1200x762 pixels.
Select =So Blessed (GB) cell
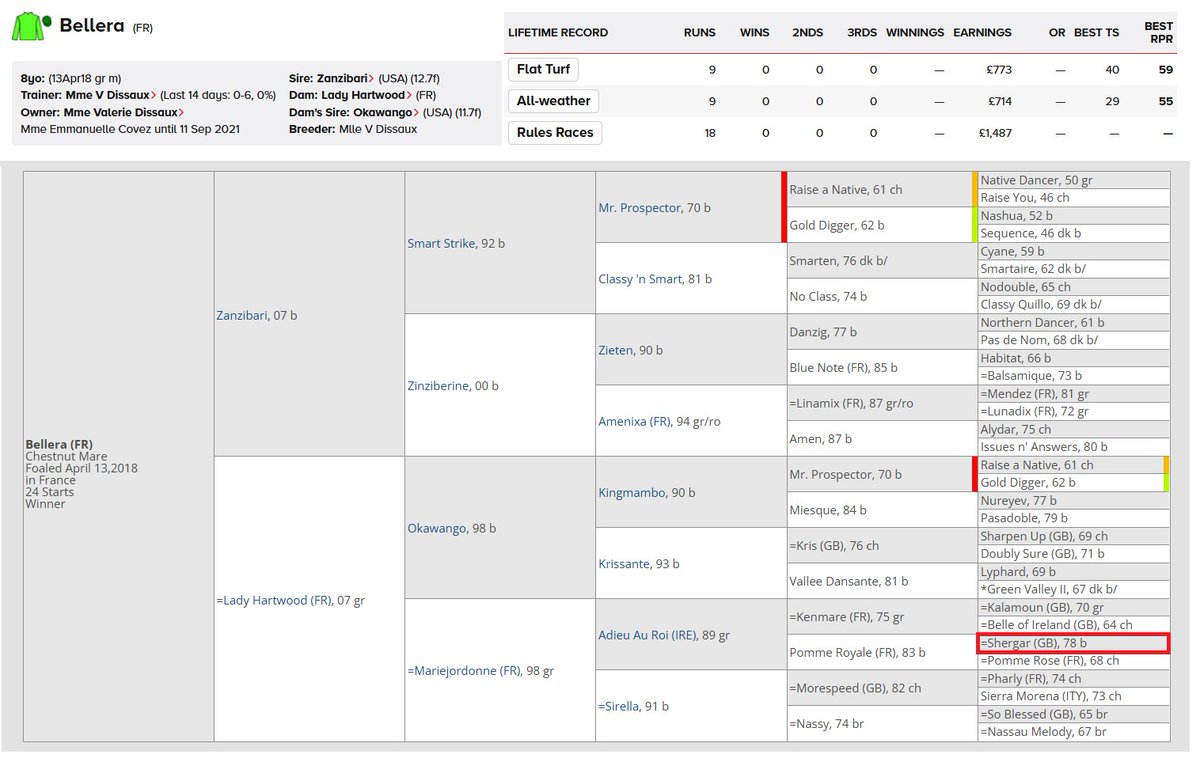(1074, 714)
